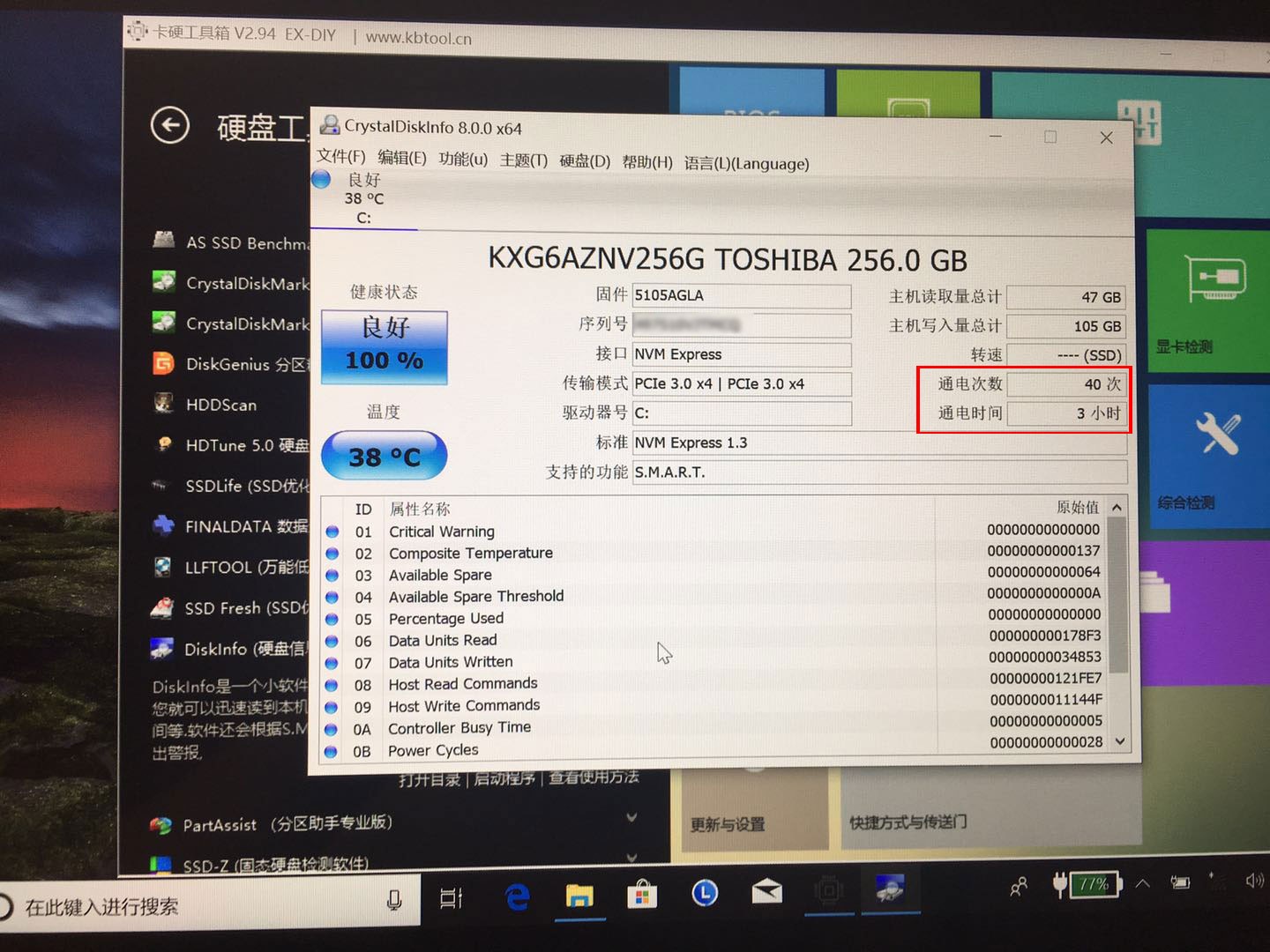The height and width of the screenshot is (952, 1270).
Task: Click the scroll-up arrow of attribute list
Action: (x=1117, y=507)
